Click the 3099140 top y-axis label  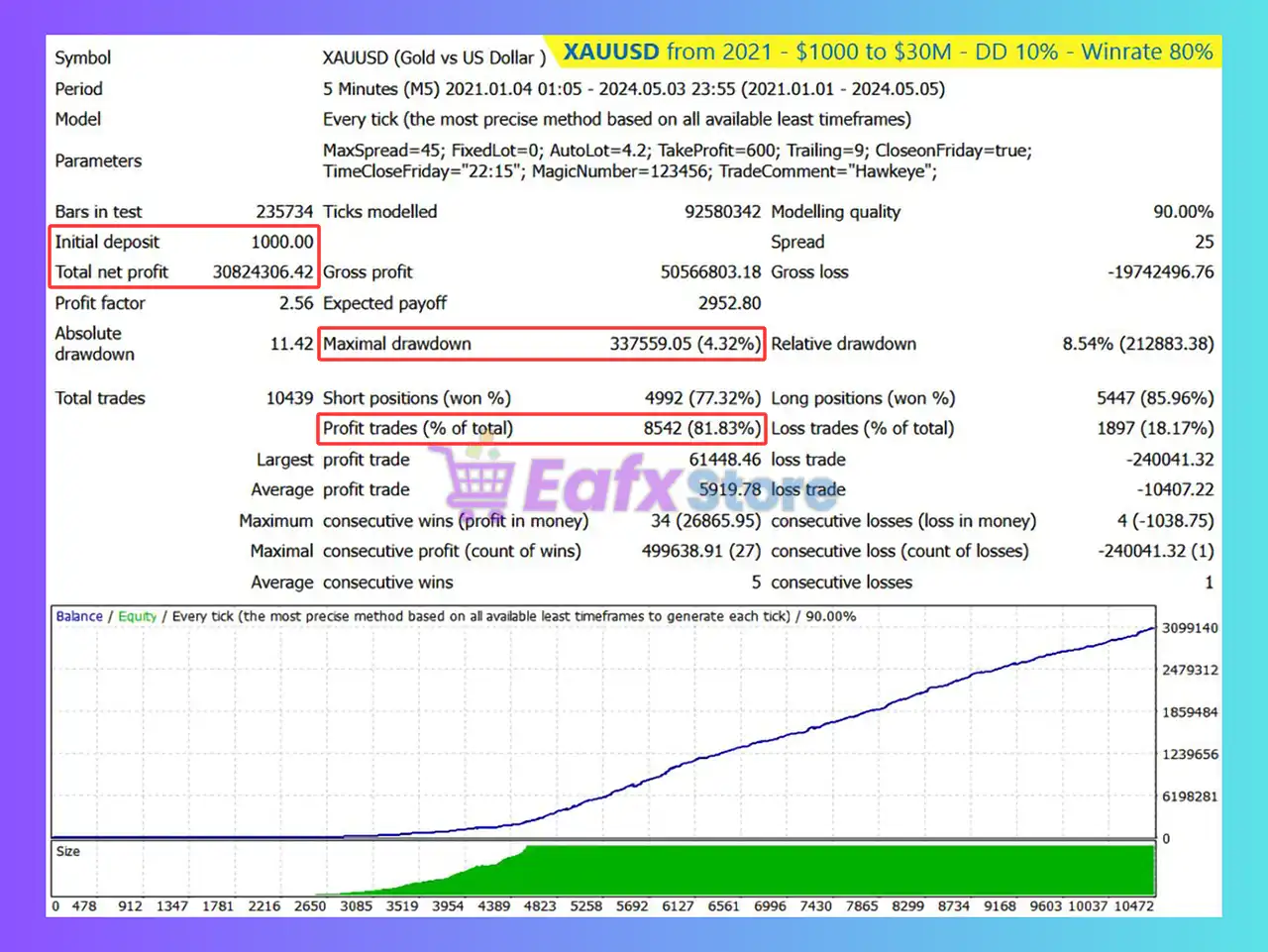pos(1190,628)
